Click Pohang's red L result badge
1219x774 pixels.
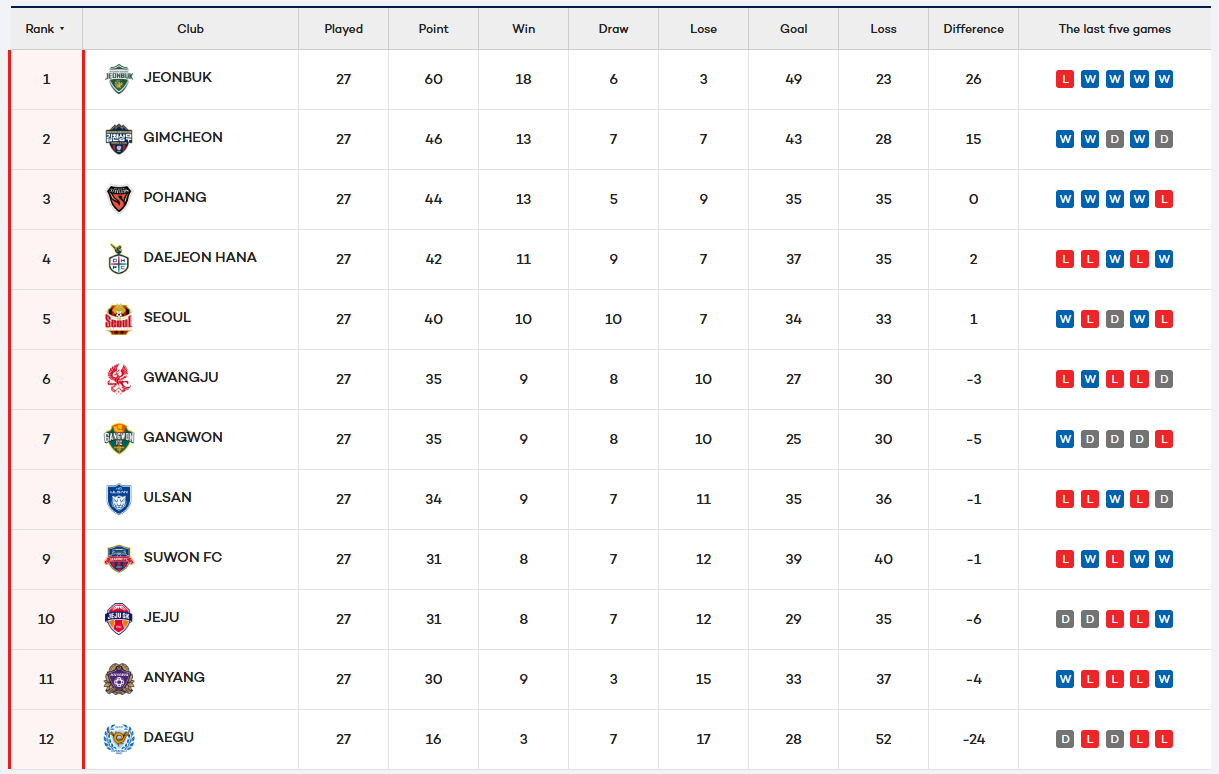(x=1163, y=199)
